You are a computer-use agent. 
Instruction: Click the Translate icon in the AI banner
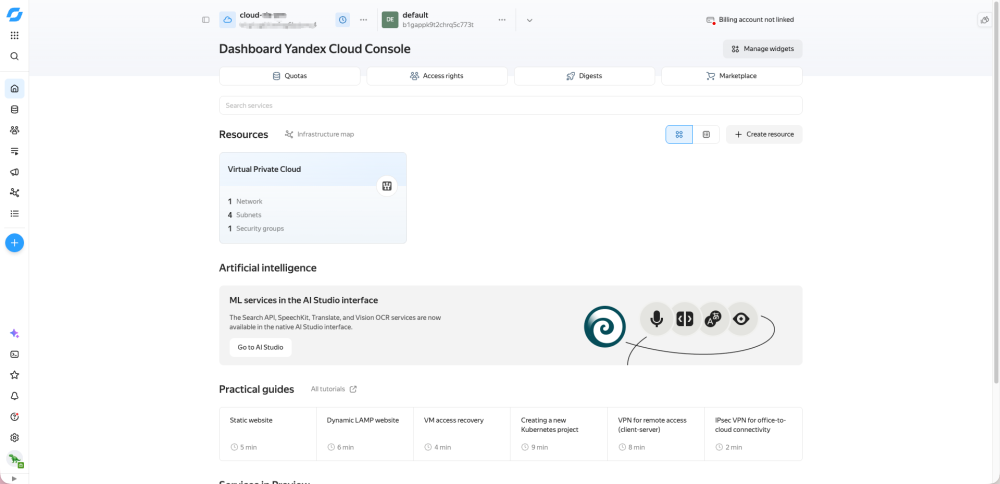tap(713, 319)
